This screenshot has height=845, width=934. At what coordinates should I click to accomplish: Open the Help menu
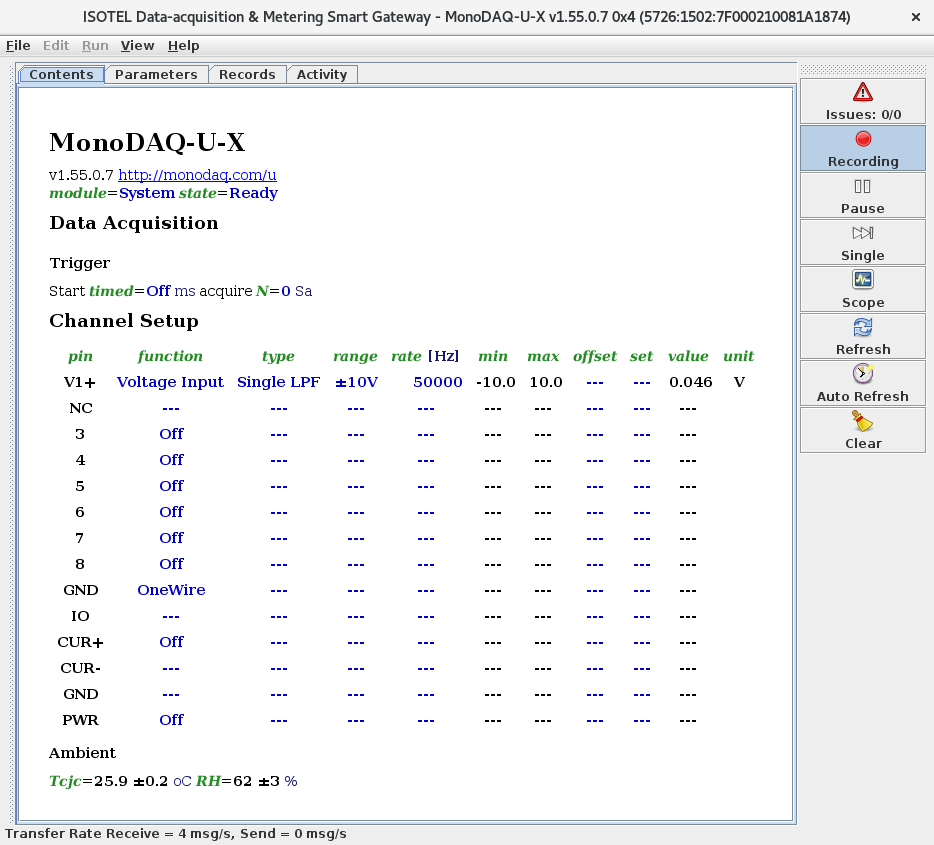pyautogui.click(x=183, y=46)
